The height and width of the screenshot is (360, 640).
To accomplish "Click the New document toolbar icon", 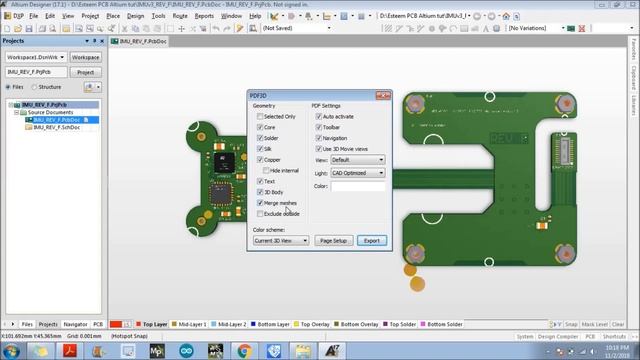I will pyautogui.click(x=7, y=29).
